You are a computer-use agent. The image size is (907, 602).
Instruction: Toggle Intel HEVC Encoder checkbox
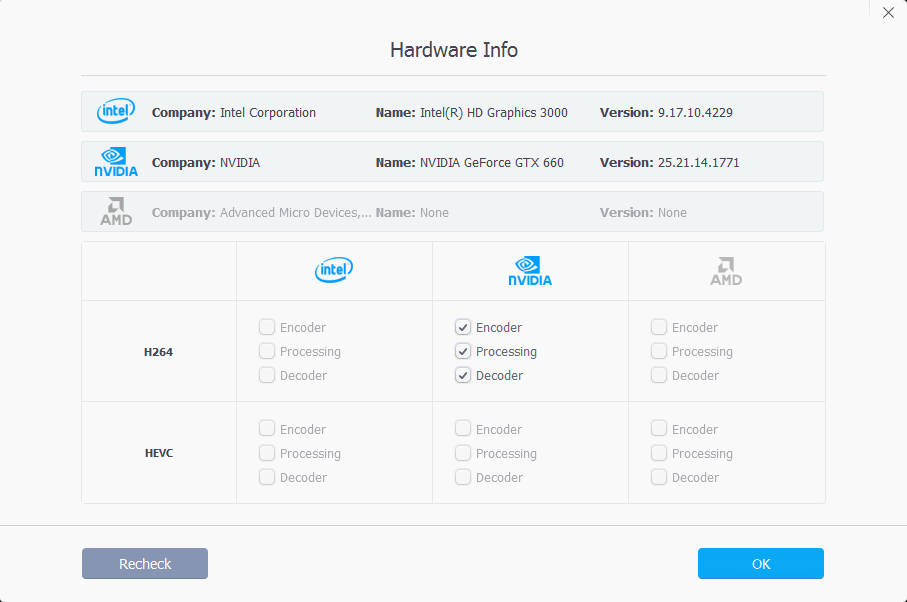coord(267,429)
